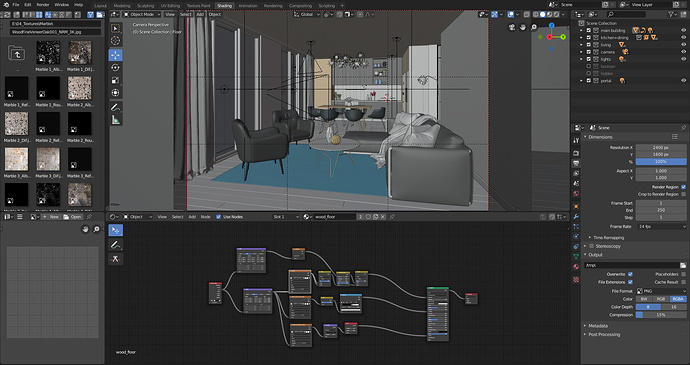Image resolution: width=690 pixels, height=365 pixels.
Task: Expand the Metadata panel
Action: pos(585,326)
